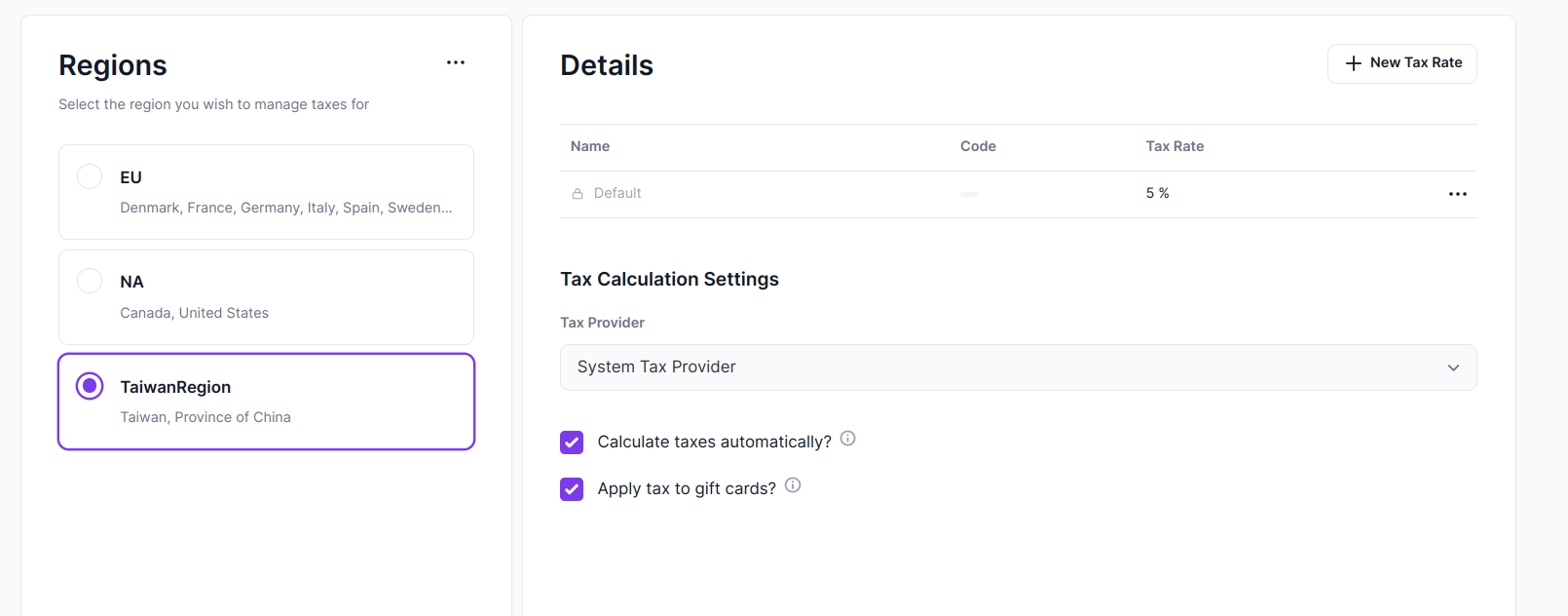Uncheck Apply tax to gift cards checkbox
Viewport: 1568px width, 616px height.
point(572,489)
